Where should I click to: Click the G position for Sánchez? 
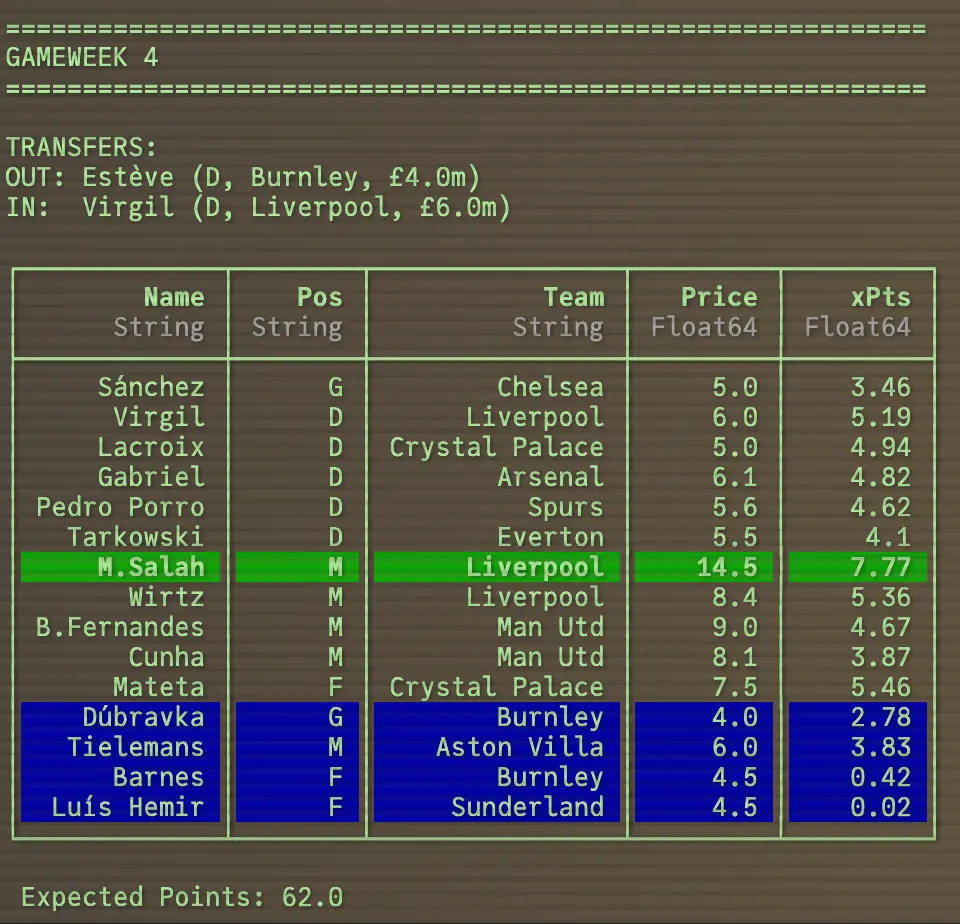point(336,387)
